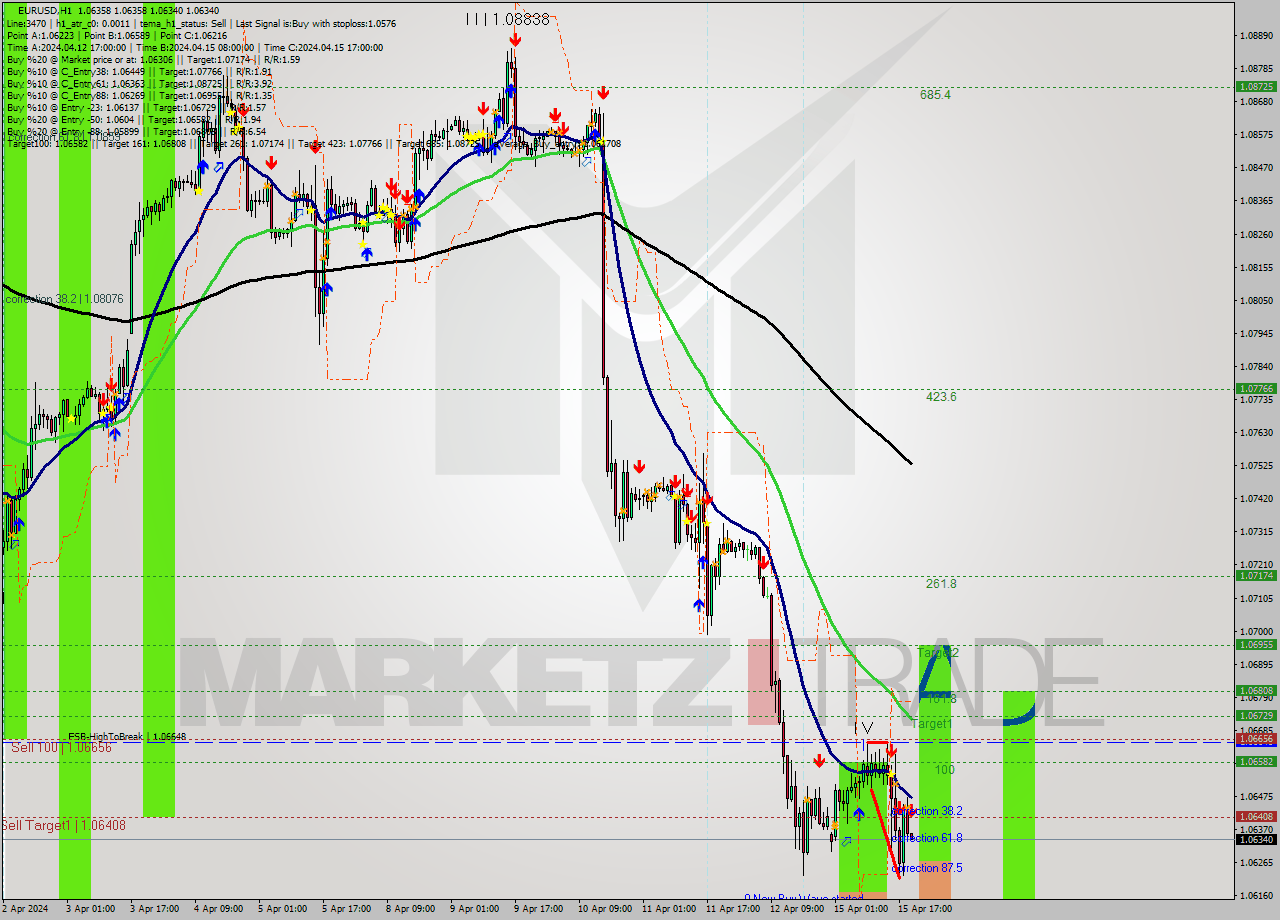Click the green 1.08725 price tag

pos(1256,87)
